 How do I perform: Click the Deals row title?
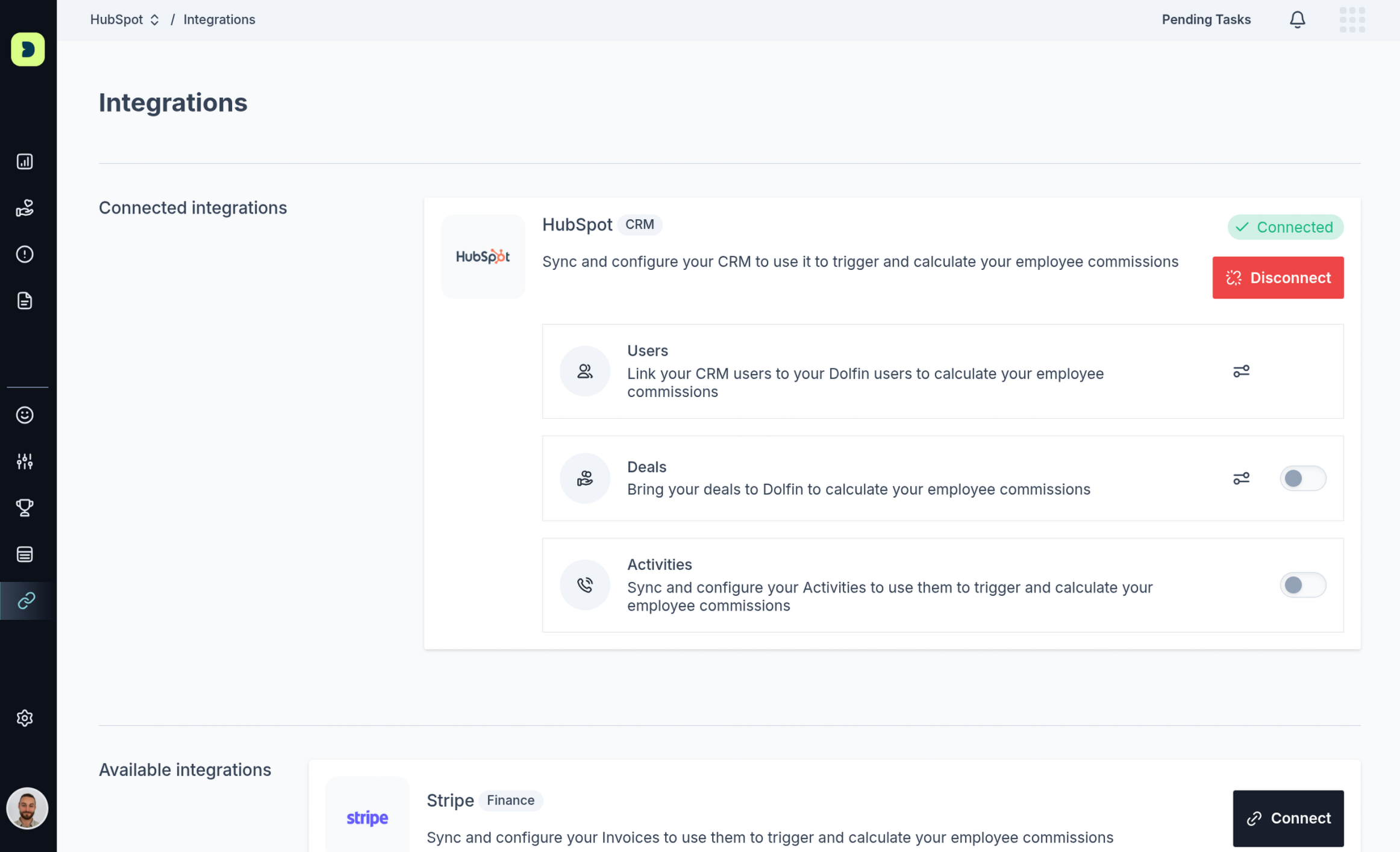click(x=646, y=467)
